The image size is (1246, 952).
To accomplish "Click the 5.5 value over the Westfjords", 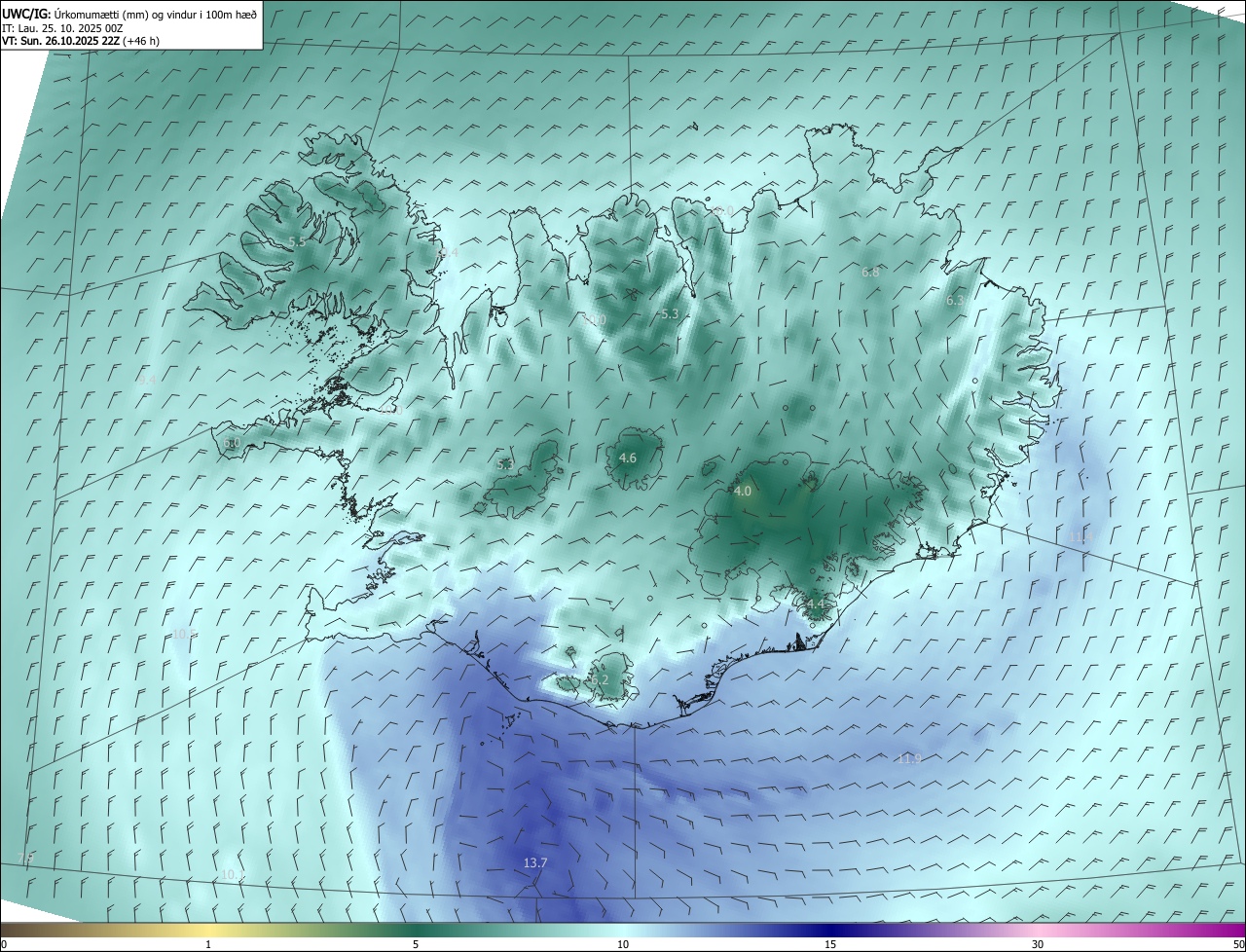I will (x=297, y=241).
